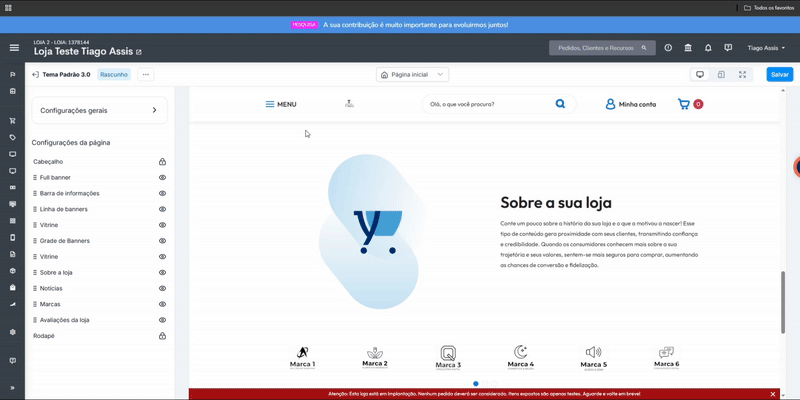The height and width of the screenshot is (400, 800).
Task: Open the document icon in left sidebar
Action: [x=13, y=254]
